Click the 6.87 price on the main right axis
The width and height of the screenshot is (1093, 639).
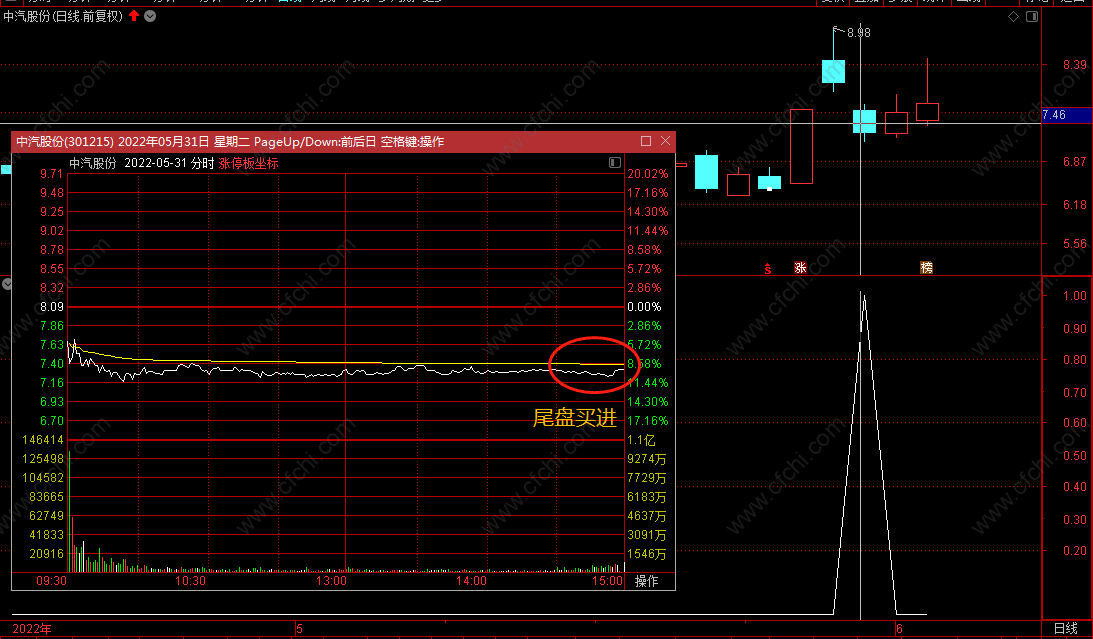point(1074,162)
